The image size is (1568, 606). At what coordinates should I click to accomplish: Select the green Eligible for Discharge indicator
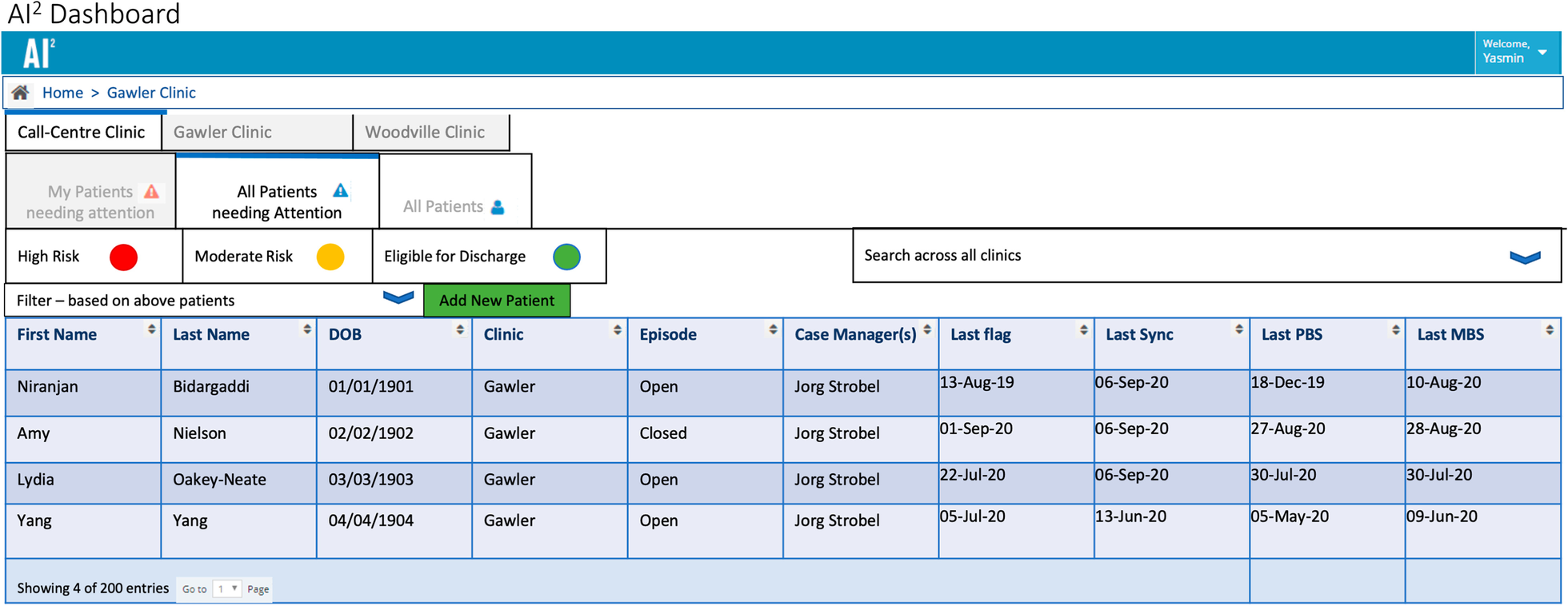point(567,257)
